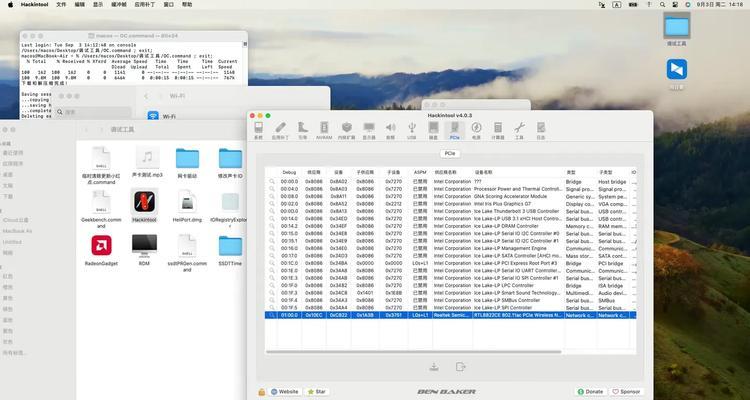Open the 应用补丁 (Patch) pencil toolbar section
The image size is (750, 400).
tap(280, 130)
